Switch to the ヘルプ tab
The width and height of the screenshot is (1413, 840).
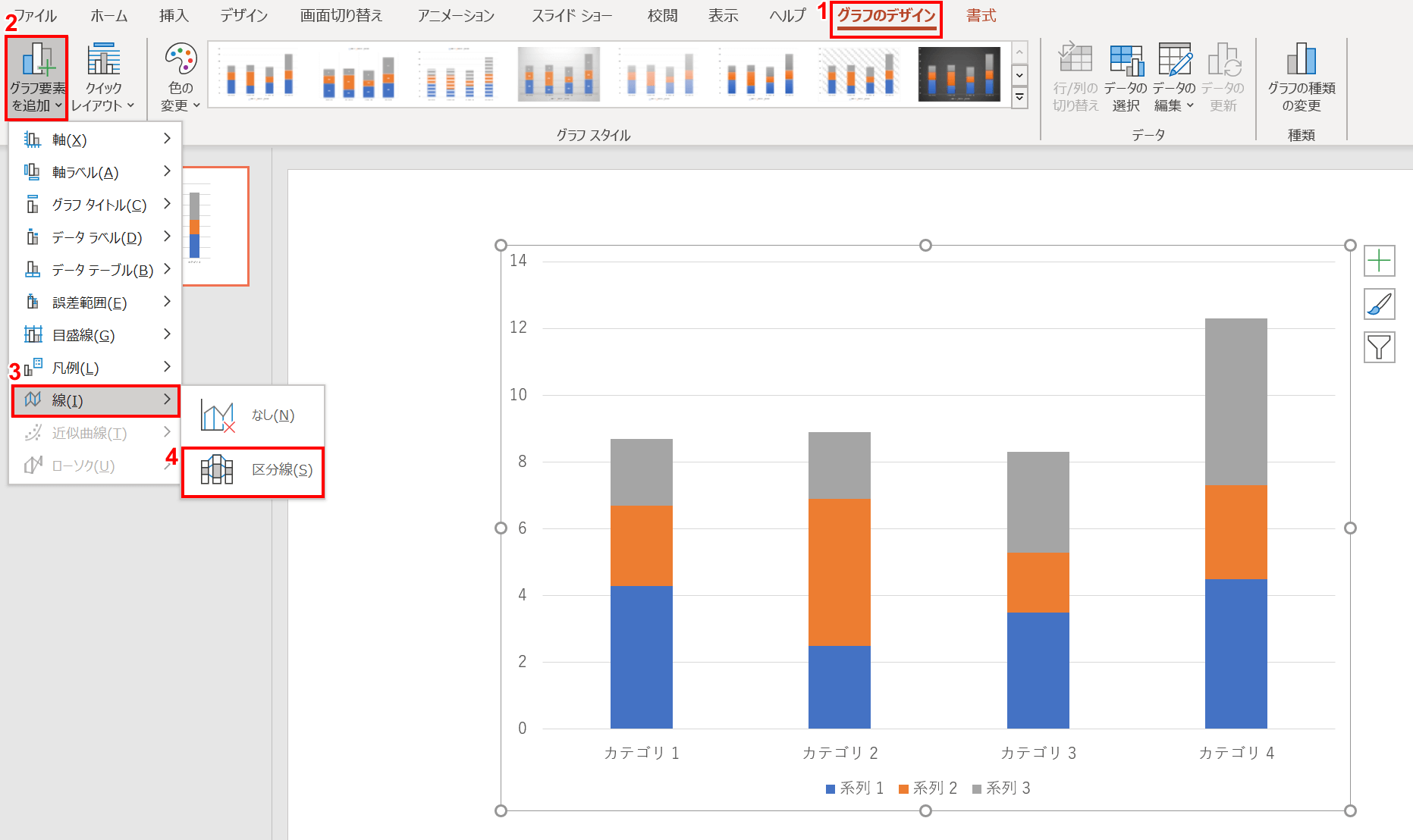(x=787, y=16)
